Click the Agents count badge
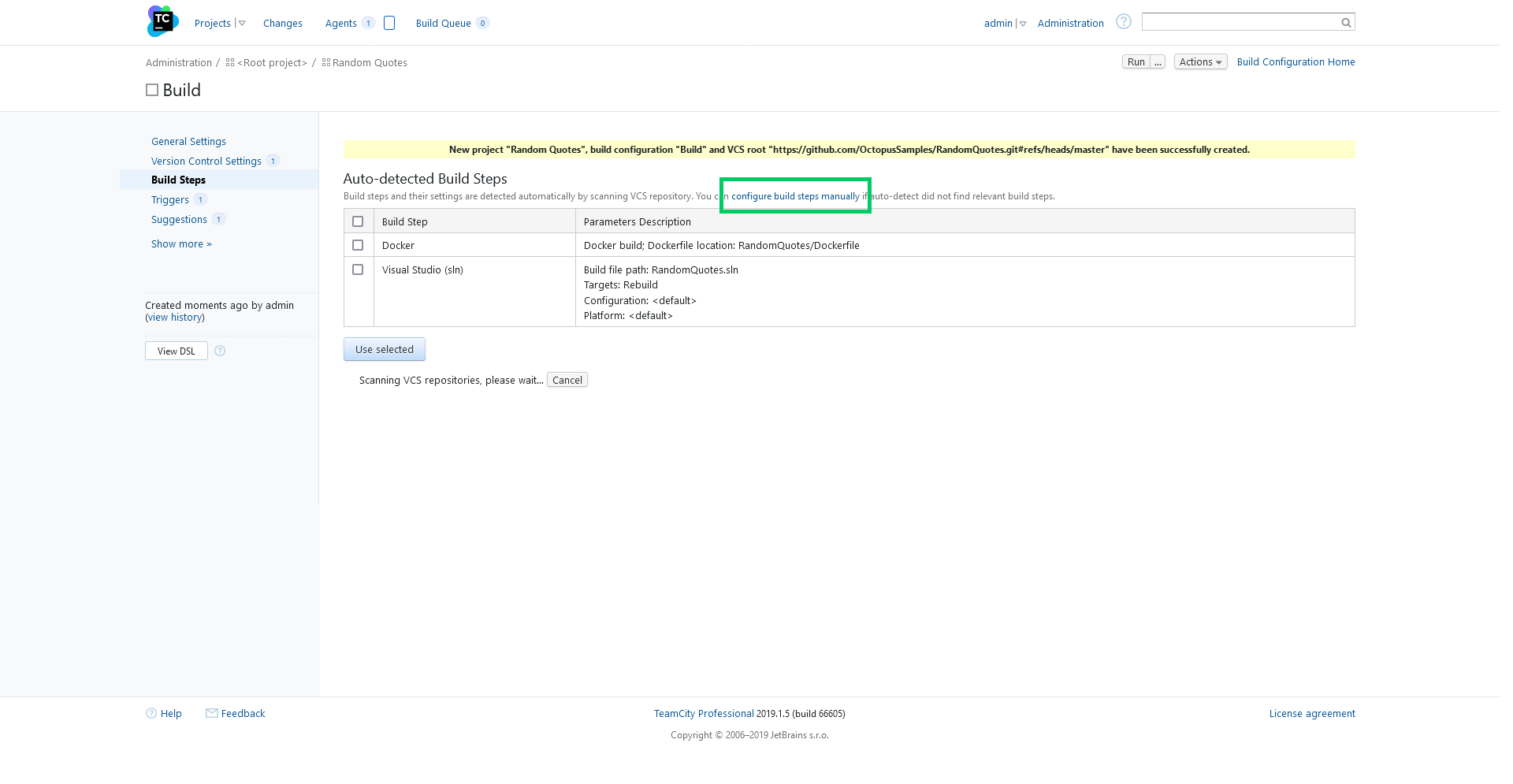Screen dimensions: 1513x784 pos(368,23)
